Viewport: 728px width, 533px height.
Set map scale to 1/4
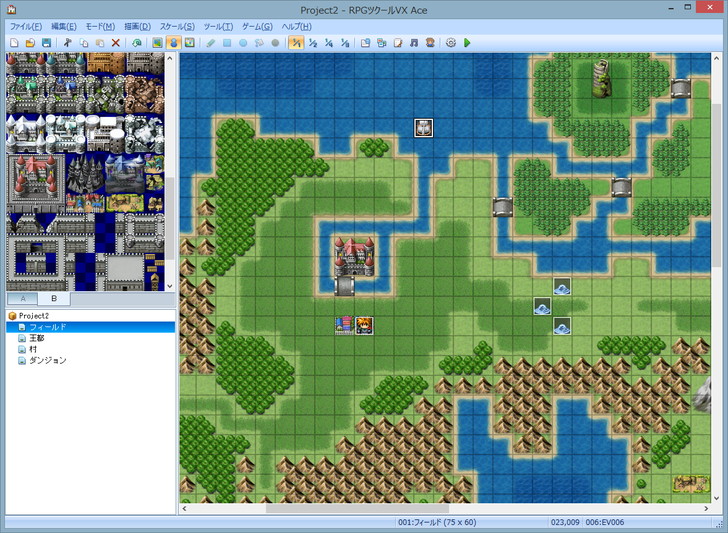pos(329,43)
